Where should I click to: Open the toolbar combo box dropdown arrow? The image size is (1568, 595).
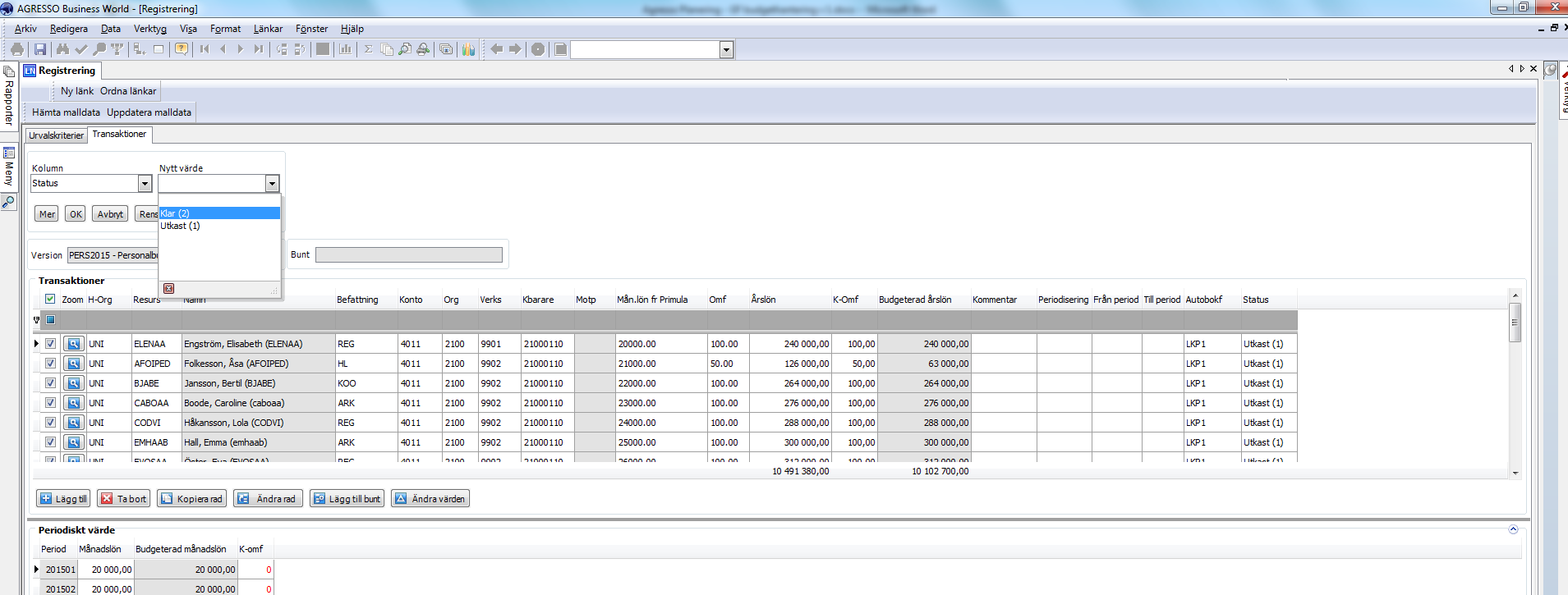click(726, 50)
